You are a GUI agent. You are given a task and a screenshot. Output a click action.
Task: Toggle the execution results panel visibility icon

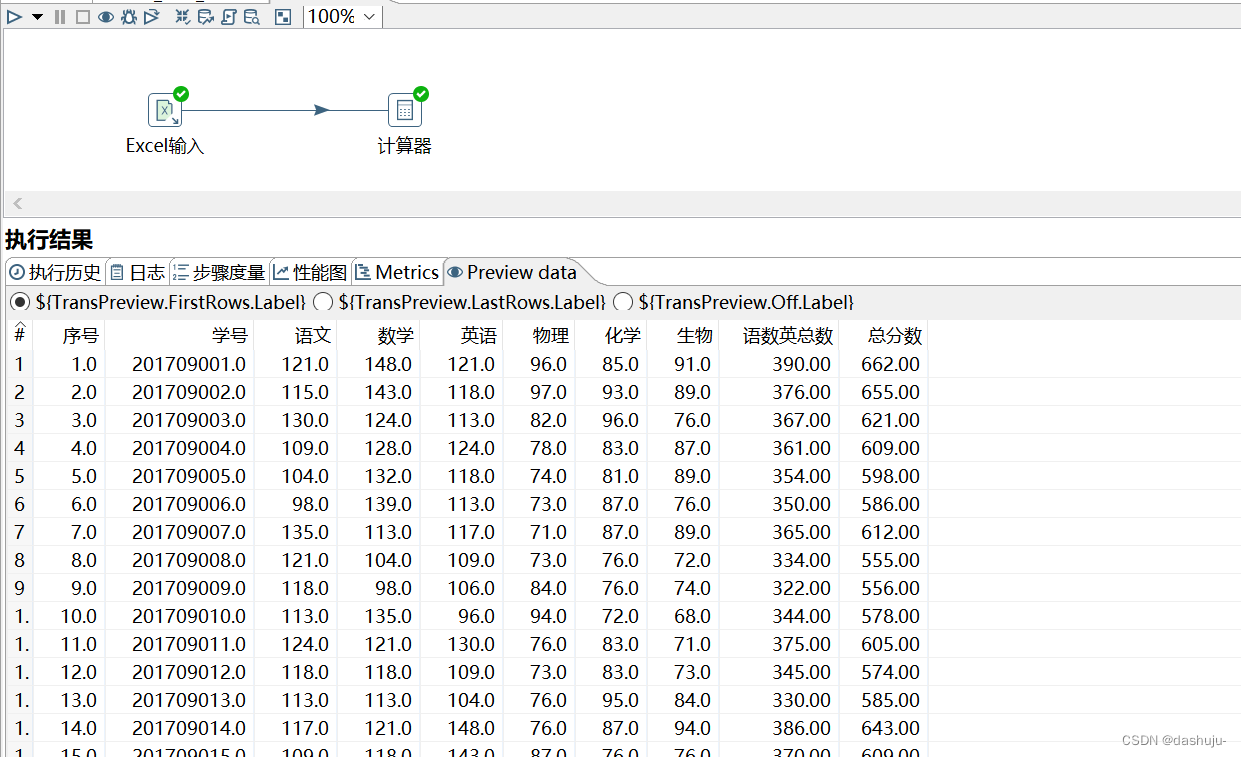pos(282,16)
